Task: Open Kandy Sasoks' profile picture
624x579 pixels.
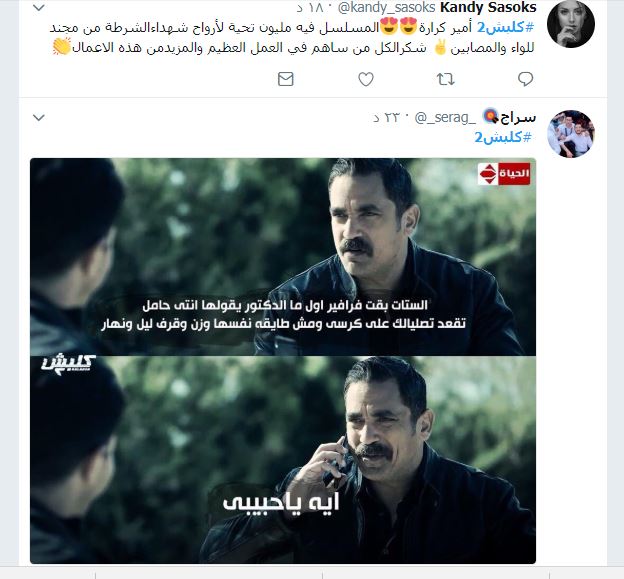Action: pyautogui.click(x=570, y=24)
